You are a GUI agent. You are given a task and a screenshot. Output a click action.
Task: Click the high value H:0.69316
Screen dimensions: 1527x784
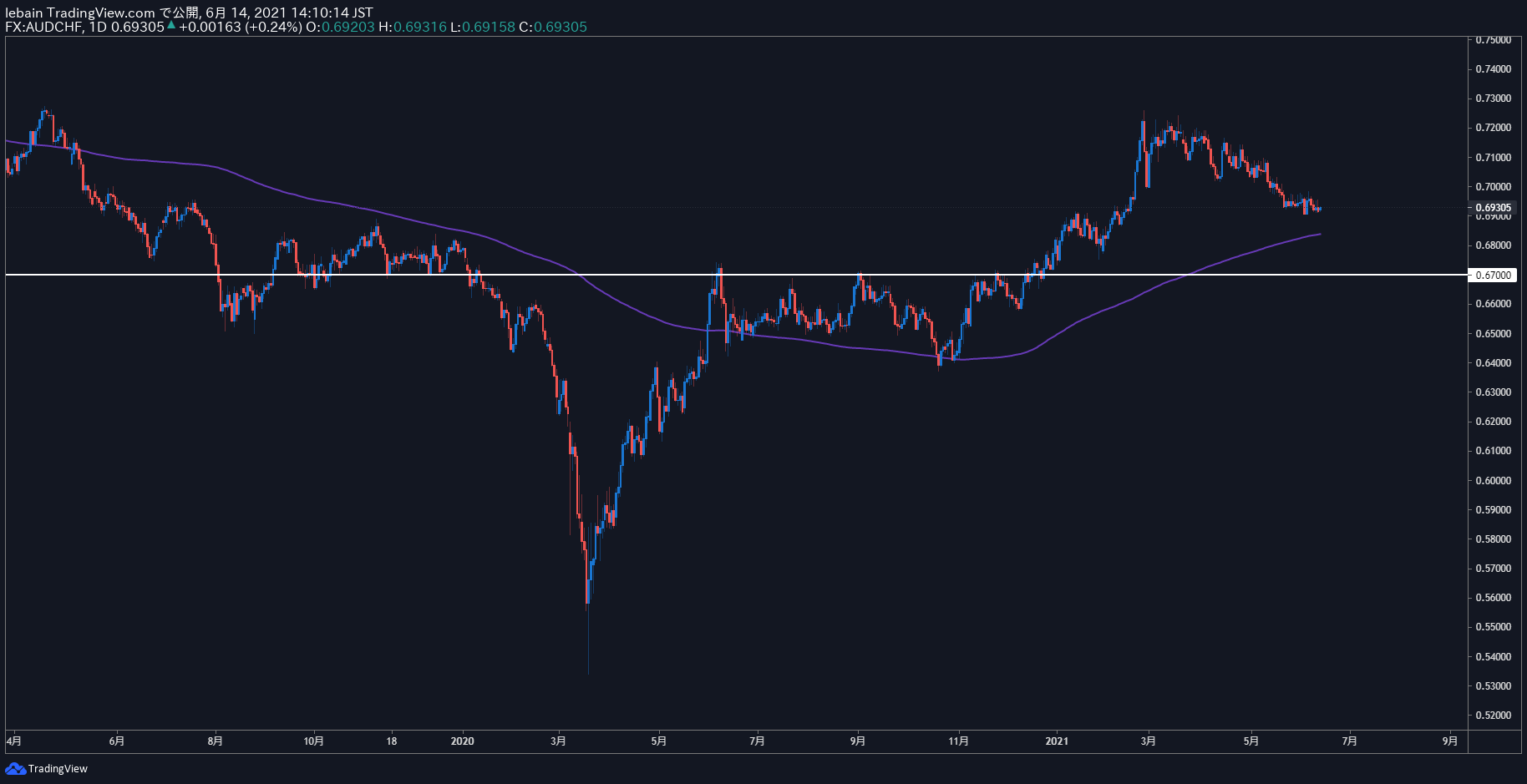413,27
